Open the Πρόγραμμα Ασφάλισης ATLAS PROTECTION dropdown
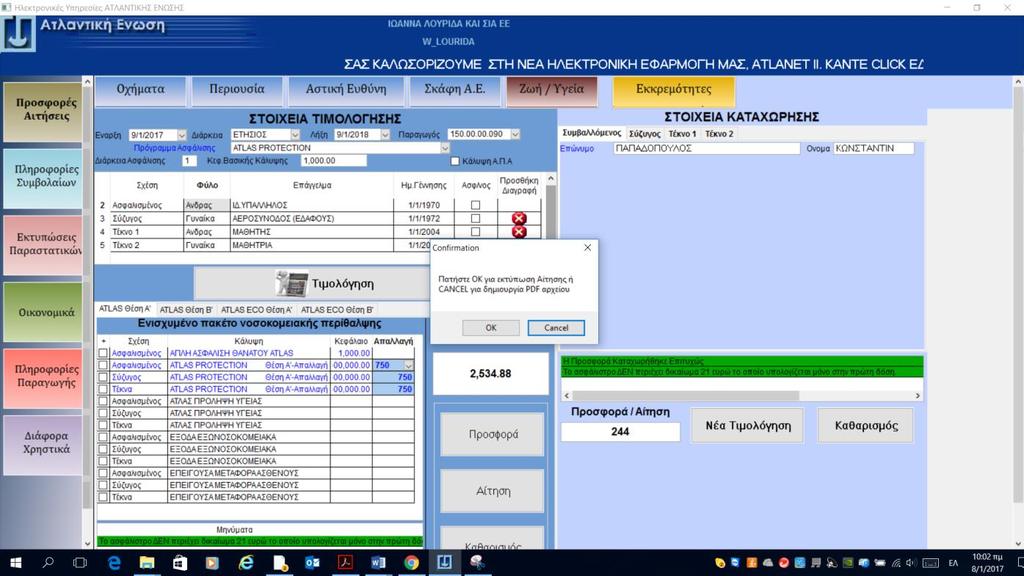 tap(445, 148)
